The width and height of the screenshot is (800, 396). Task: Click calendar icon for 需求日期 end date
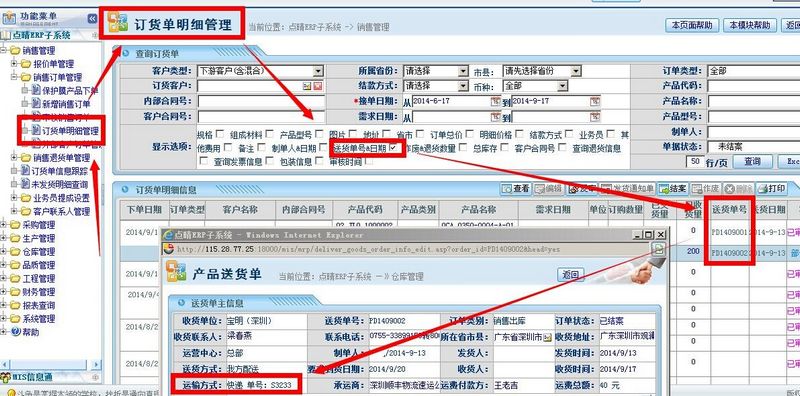pyautogui.click(x=595, y=117)
